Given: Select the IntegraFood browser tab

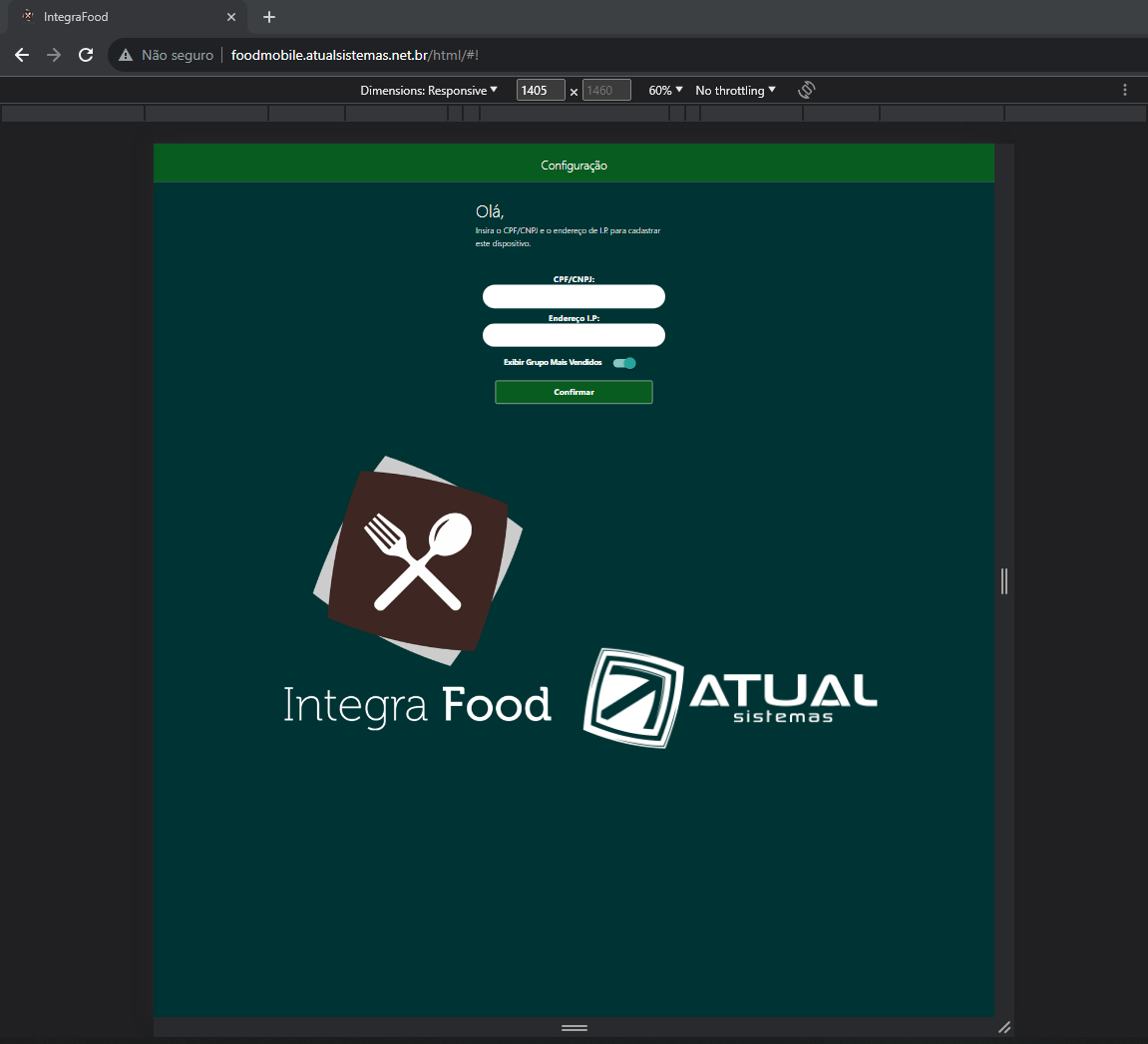Looking at the screenshot, I should pos(128,17).
